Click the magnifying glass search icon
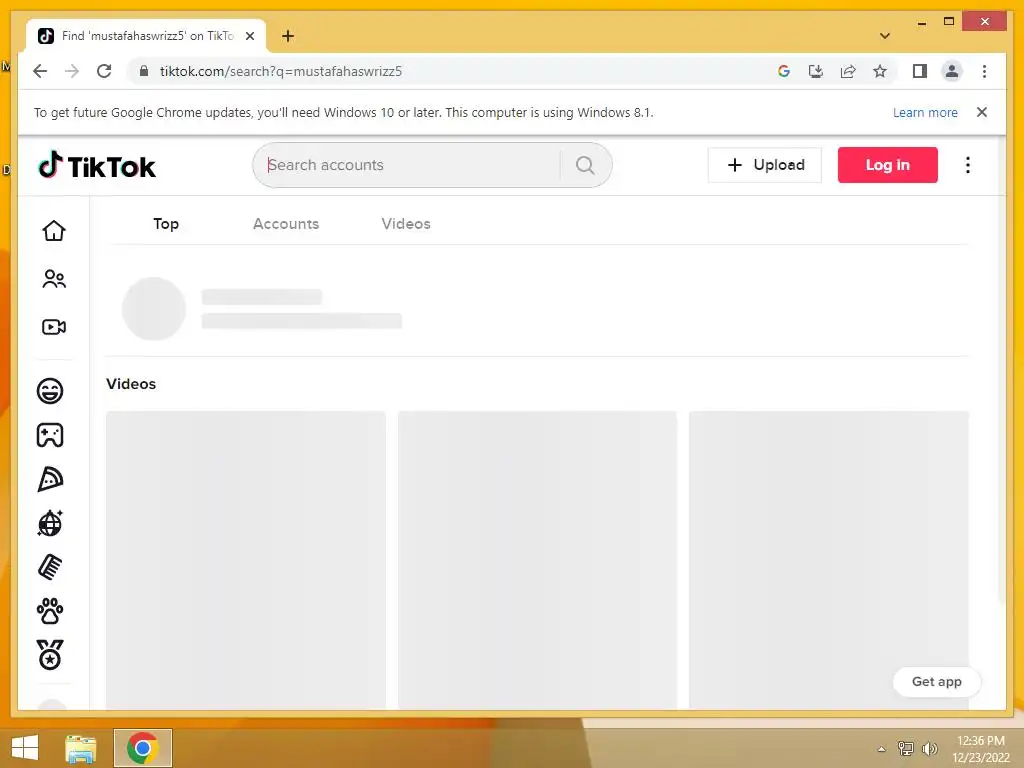 (585, 165)
